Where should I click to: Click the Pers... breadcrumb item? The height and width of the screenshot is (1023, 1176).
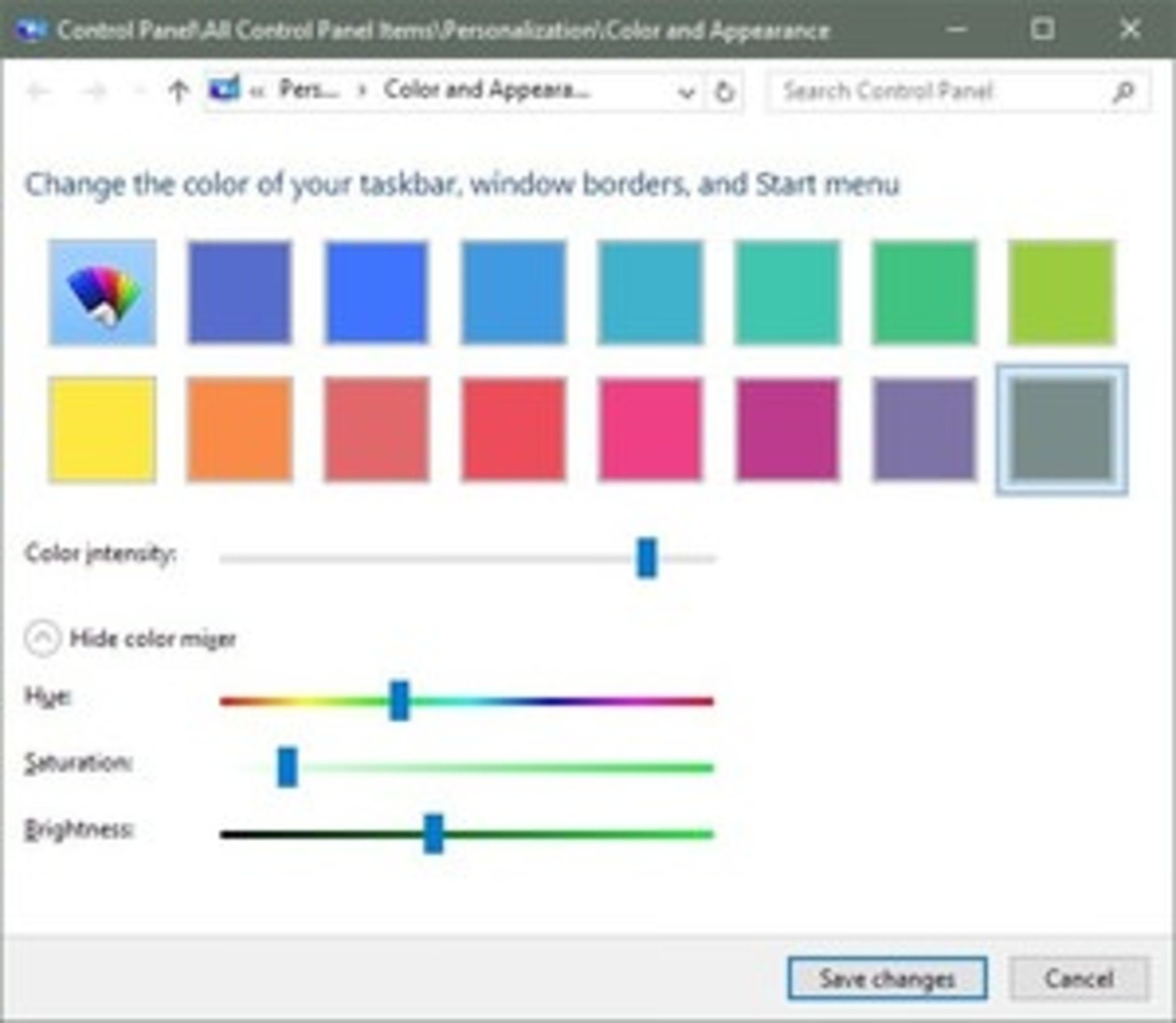click(308, 91)
